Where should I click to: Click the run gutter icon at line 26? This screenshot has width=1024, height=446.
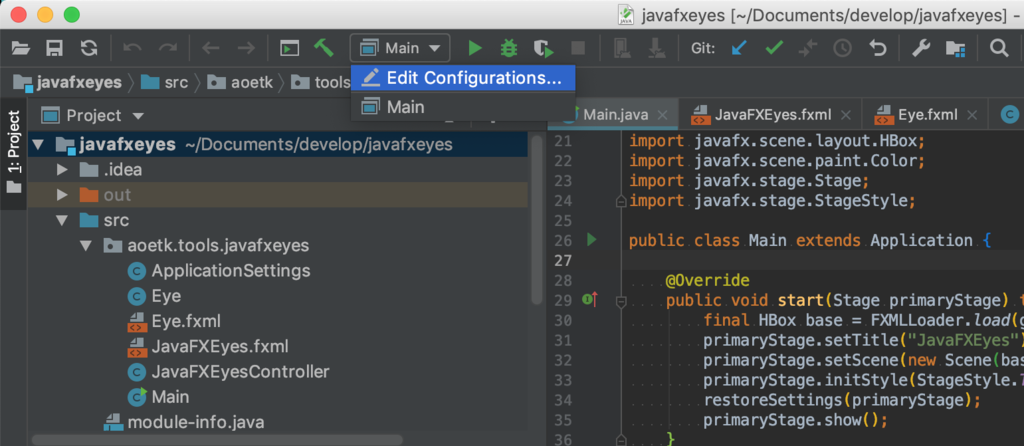[x=592, y=240]
